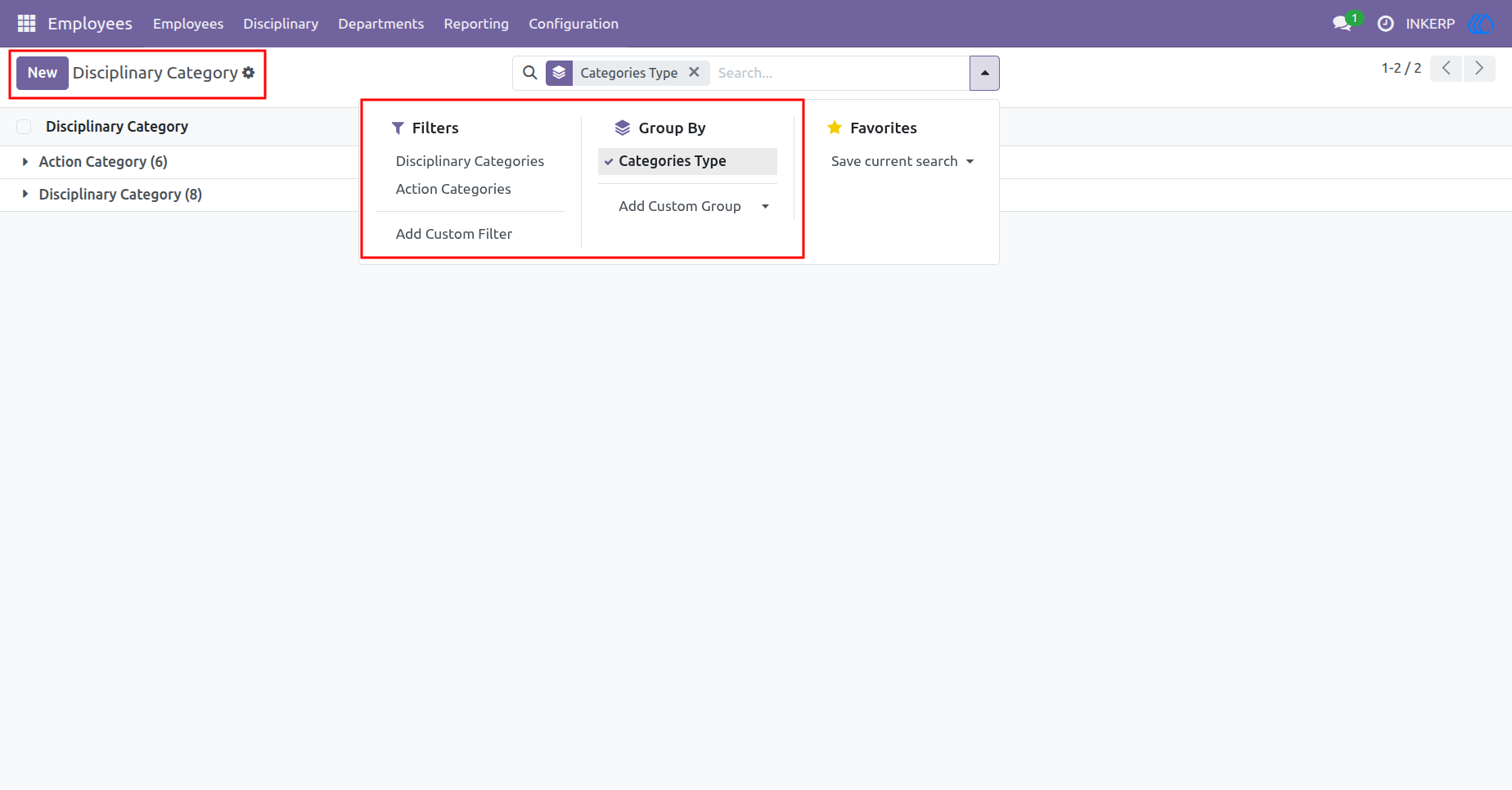Go to previous page arrow
The image size is (1512, 790).
(1446, 69)
